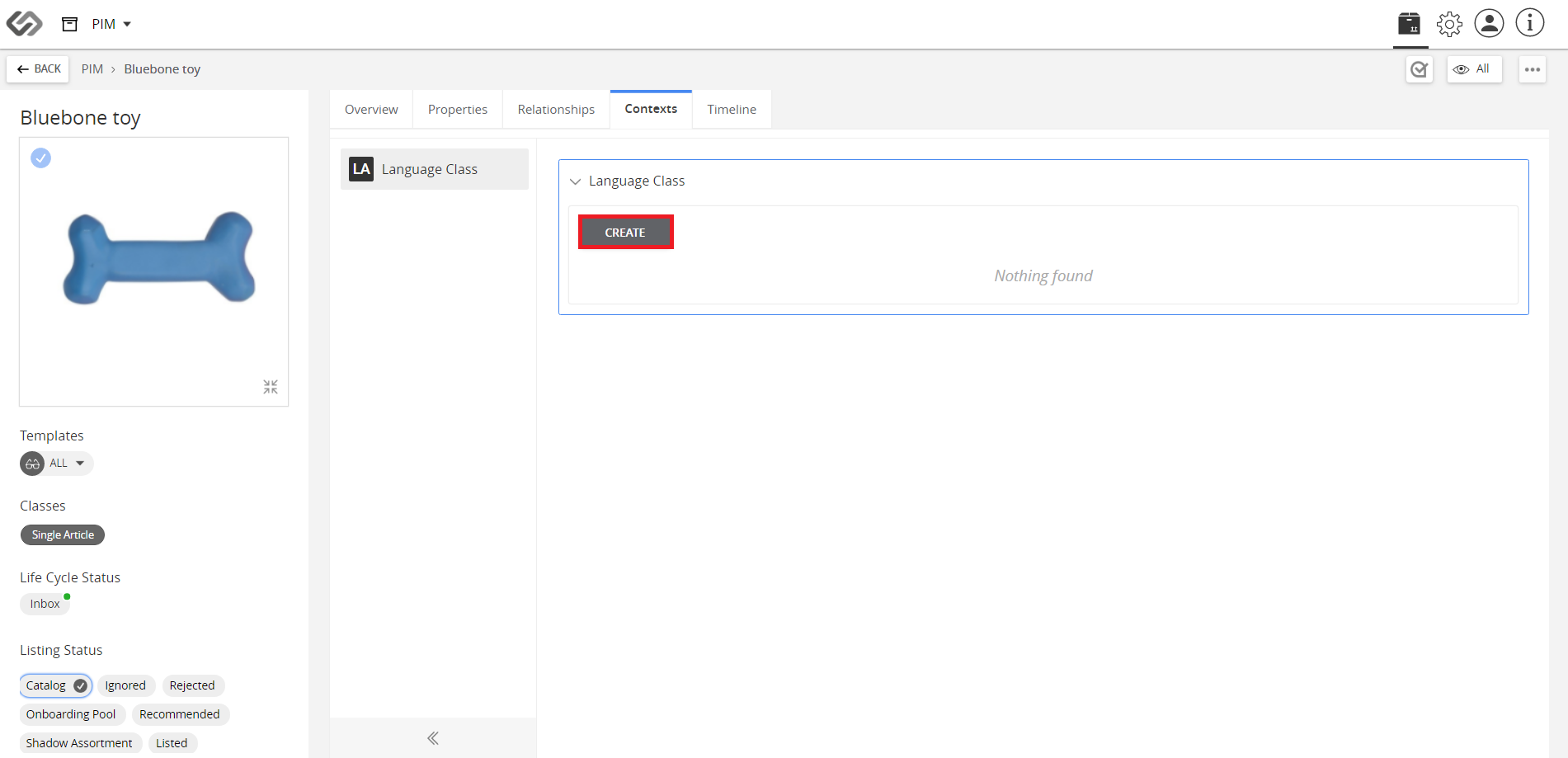Click the blue bone product image
This screenshot has width=1568, height=758.
[x=159, y=257]
